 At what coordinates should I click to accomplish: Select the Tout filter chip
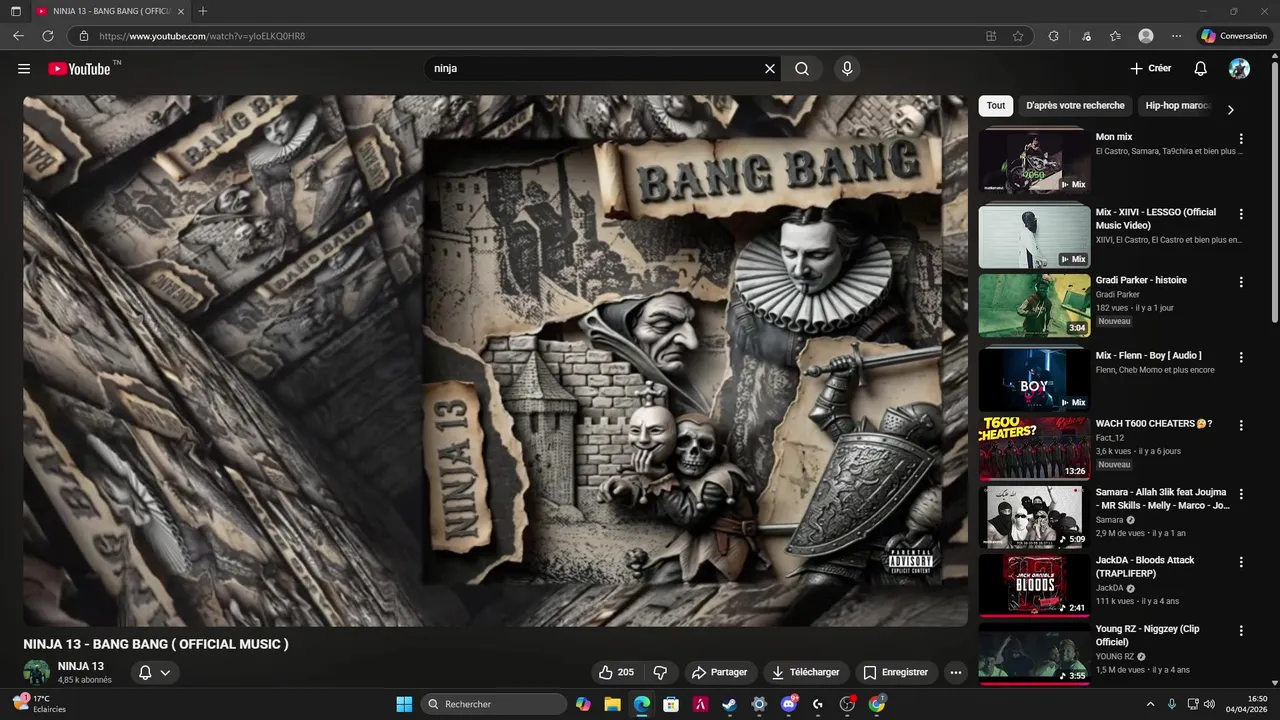[996, 106]
